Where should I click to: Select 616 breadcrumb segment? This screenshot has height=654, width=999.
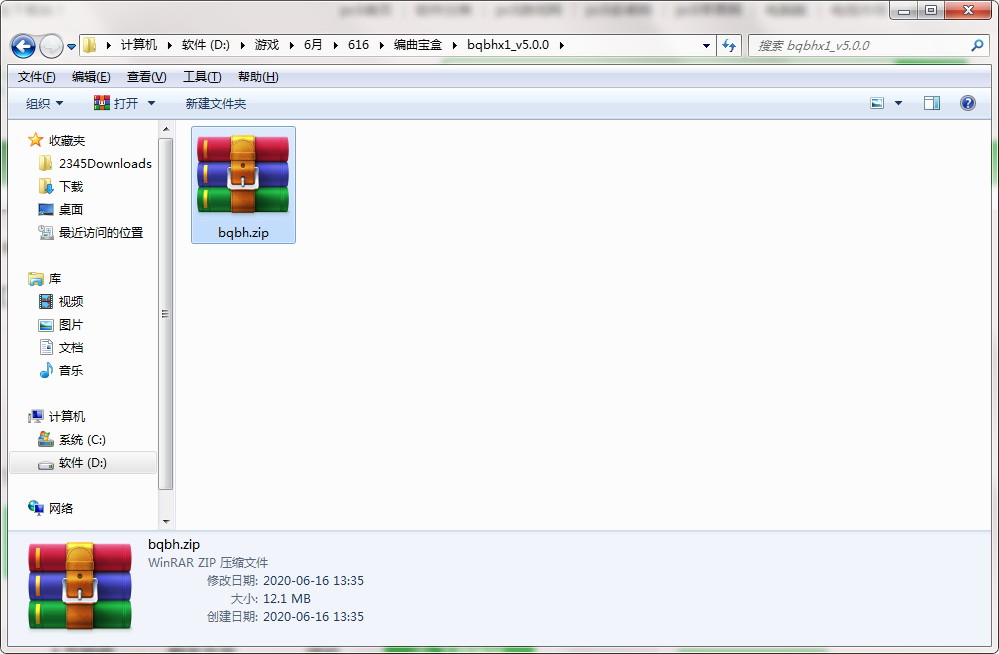point(358,45)
